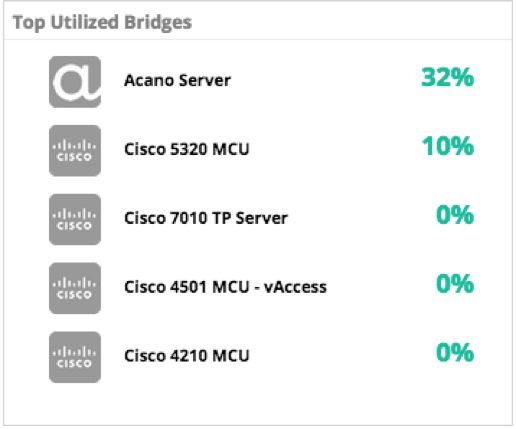This screenshot has height=429, width=516.
Task: Select the Cisco 4210 MCU logo icon
Action: [x=75, y=357]
